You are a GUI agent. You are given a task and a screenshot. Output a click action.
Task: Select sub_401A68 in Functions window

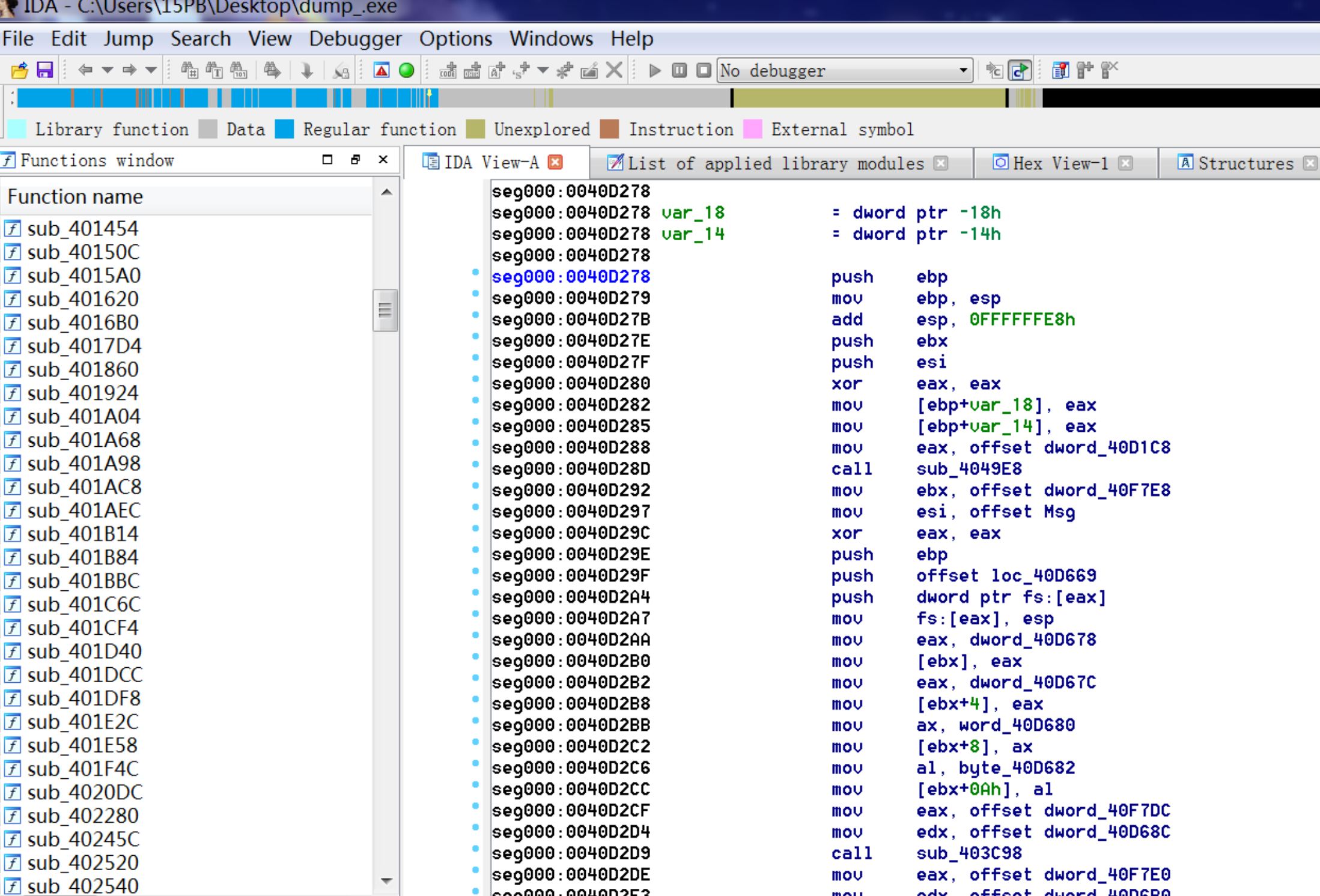click(84, 440)
